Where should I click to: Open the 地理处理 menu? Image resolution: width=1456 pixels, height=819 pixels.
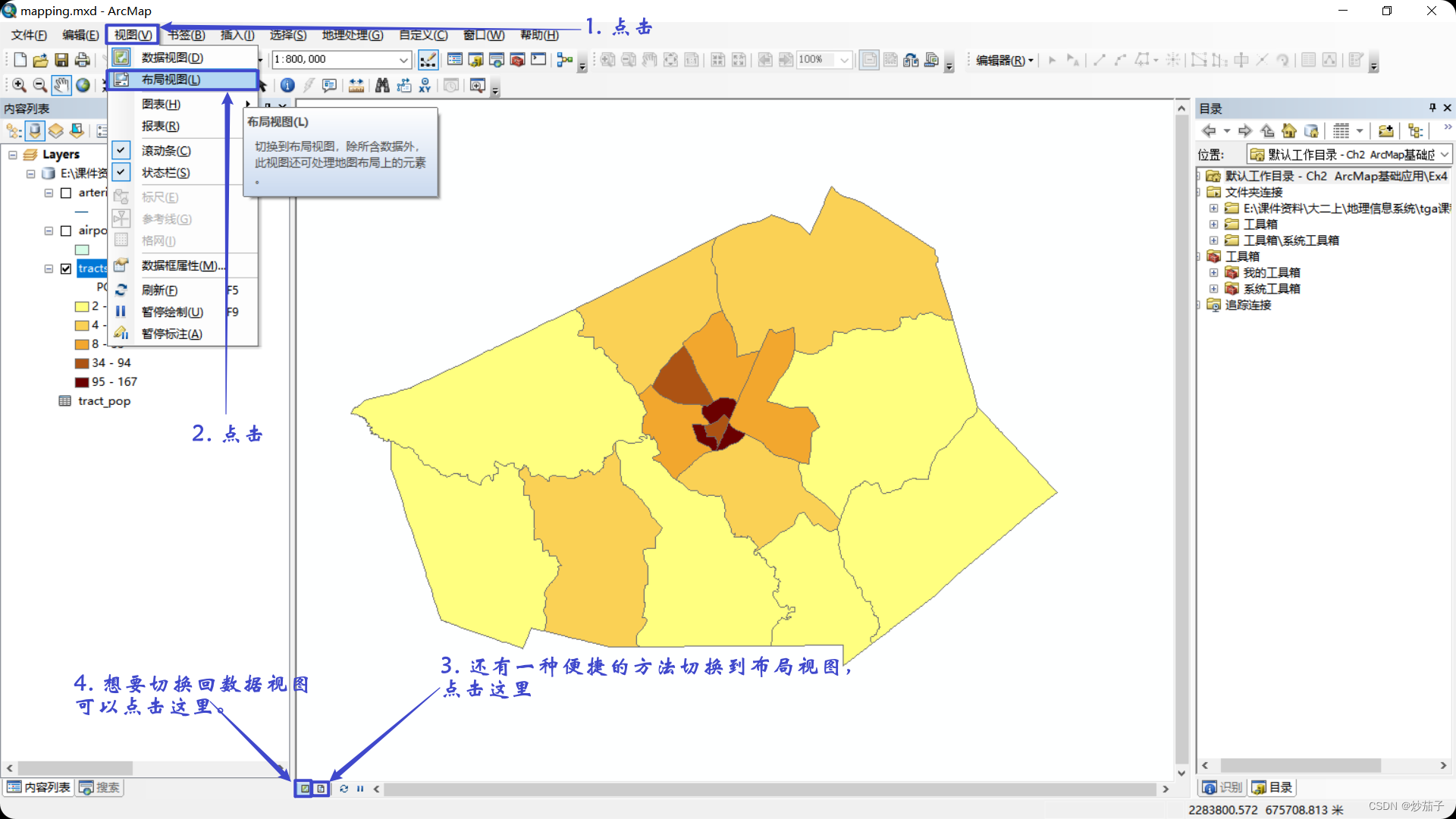pyautogui.click(x=352, y=35)
